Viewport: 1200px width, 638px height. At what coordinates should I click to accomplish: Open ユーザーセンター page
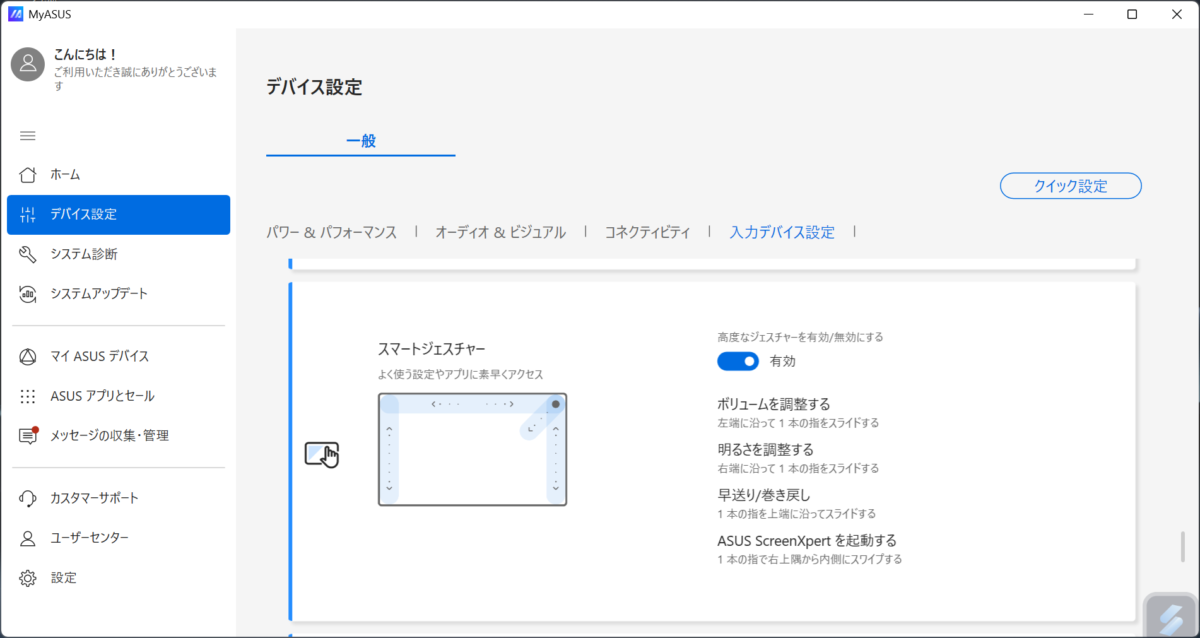(118, 538)
